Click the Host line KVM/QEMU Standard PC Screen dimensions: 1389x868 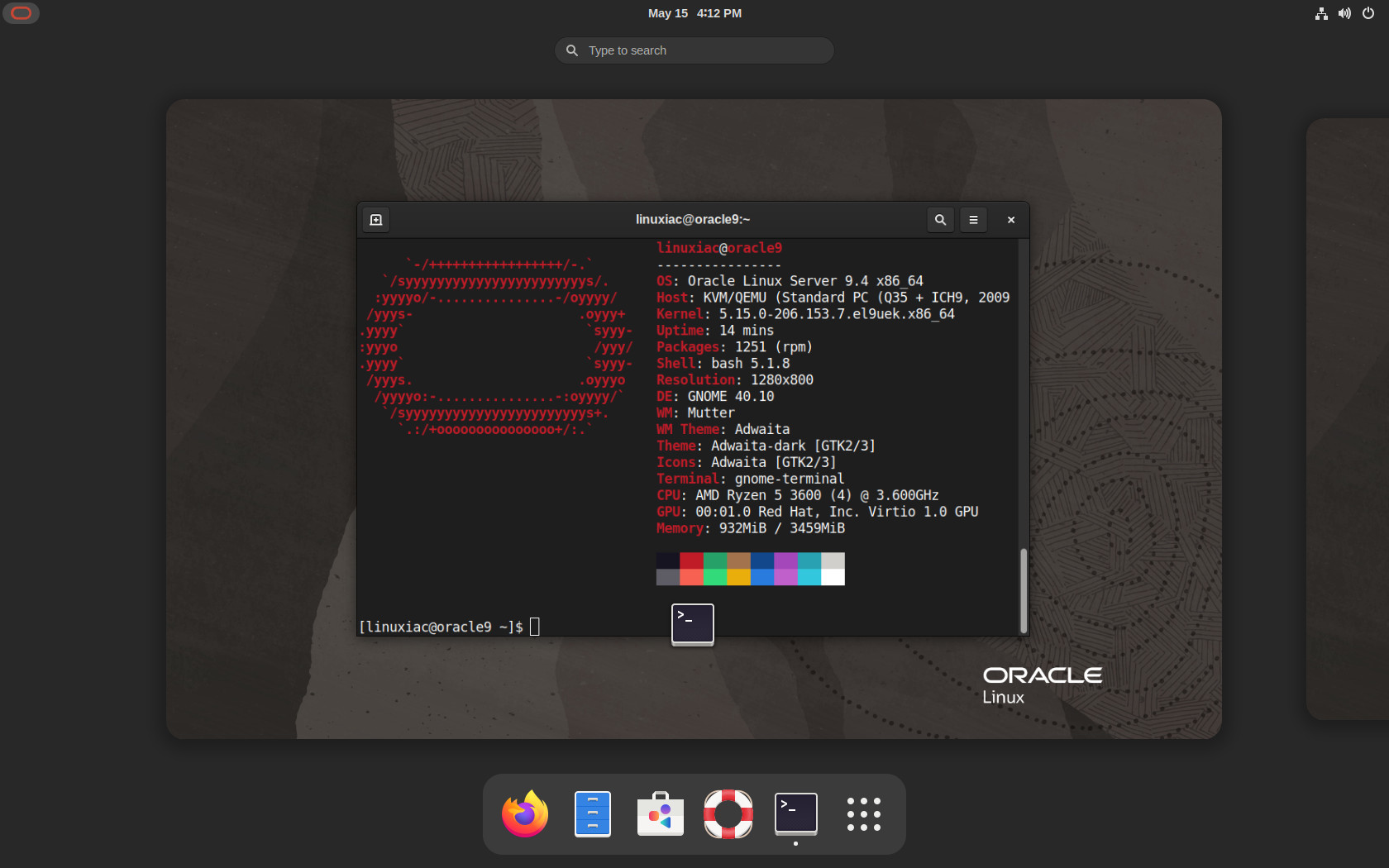[x=833, y=298]
